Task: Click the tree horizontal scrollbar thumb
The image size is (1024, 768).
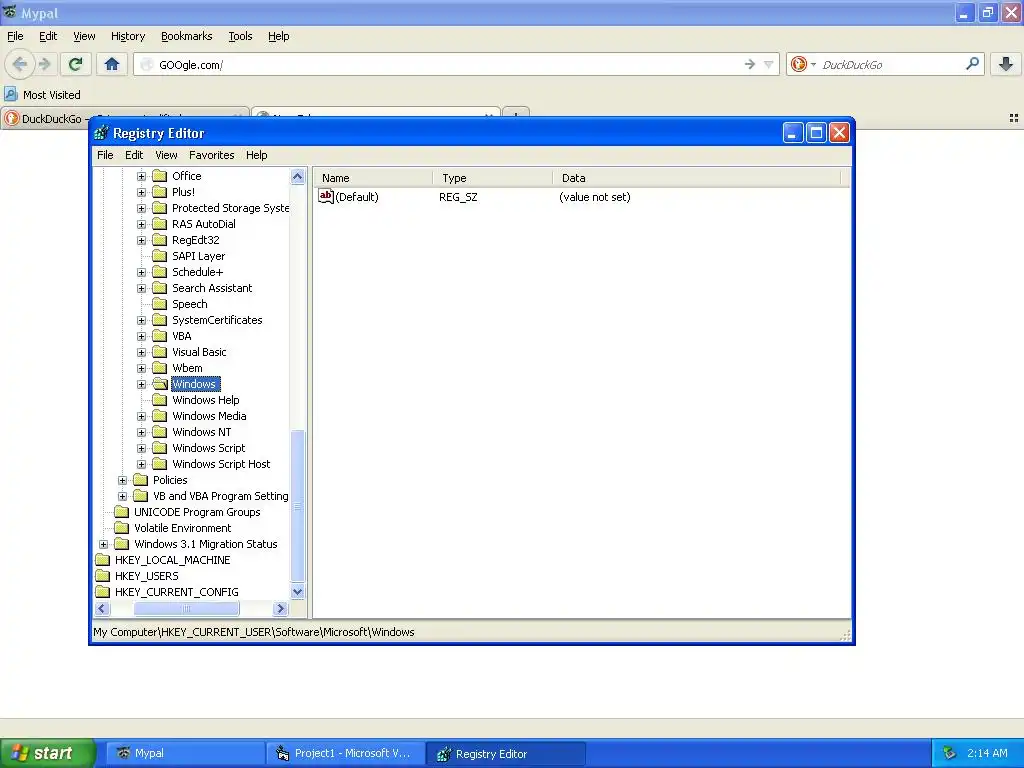Action: pos(186,609)
